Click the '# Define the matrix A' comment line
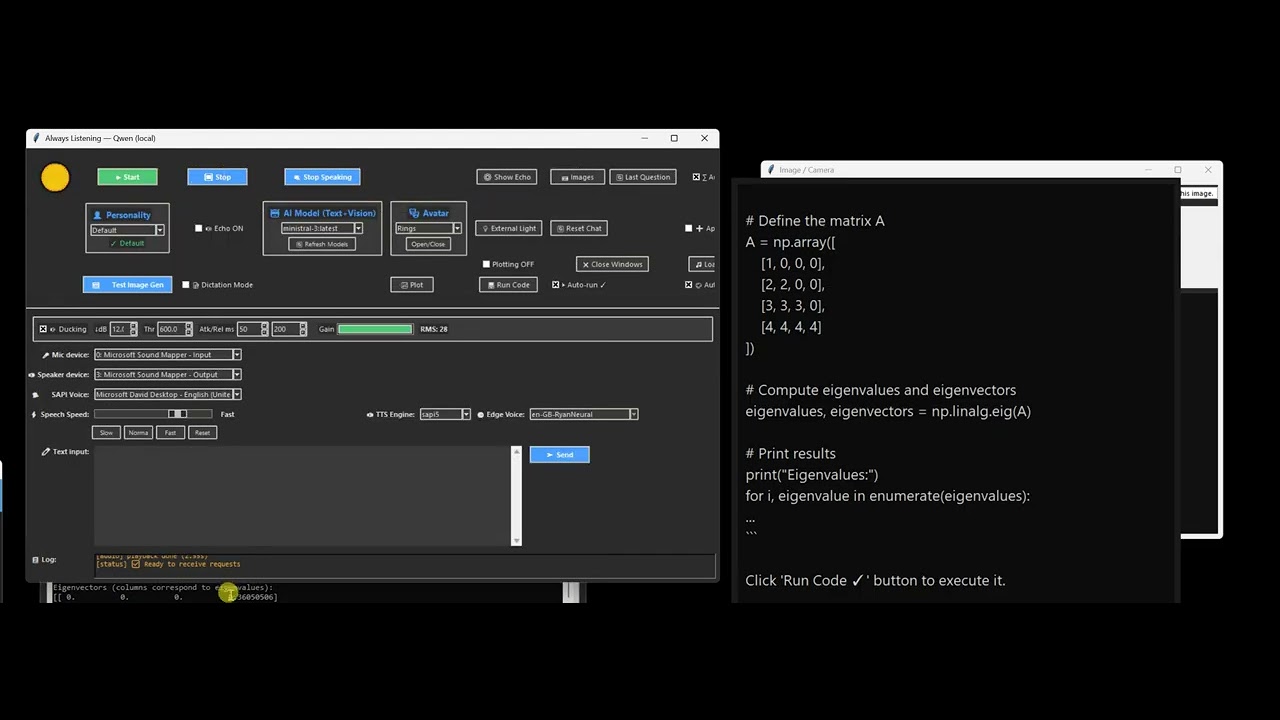Viewport: 1280px width, 720px height. click(815, 221)
